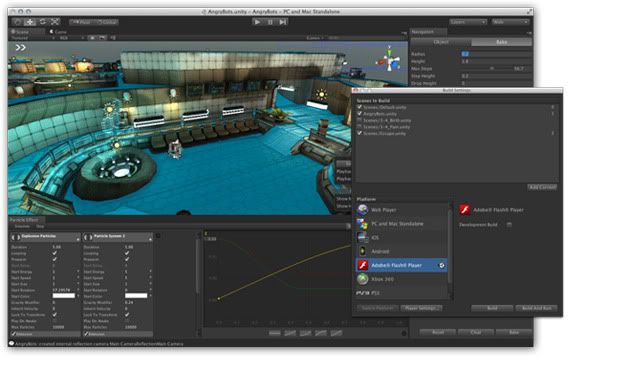Click the Radius input field
The height and width of the screenshot is (373, 620).
(x=496, y=54)
